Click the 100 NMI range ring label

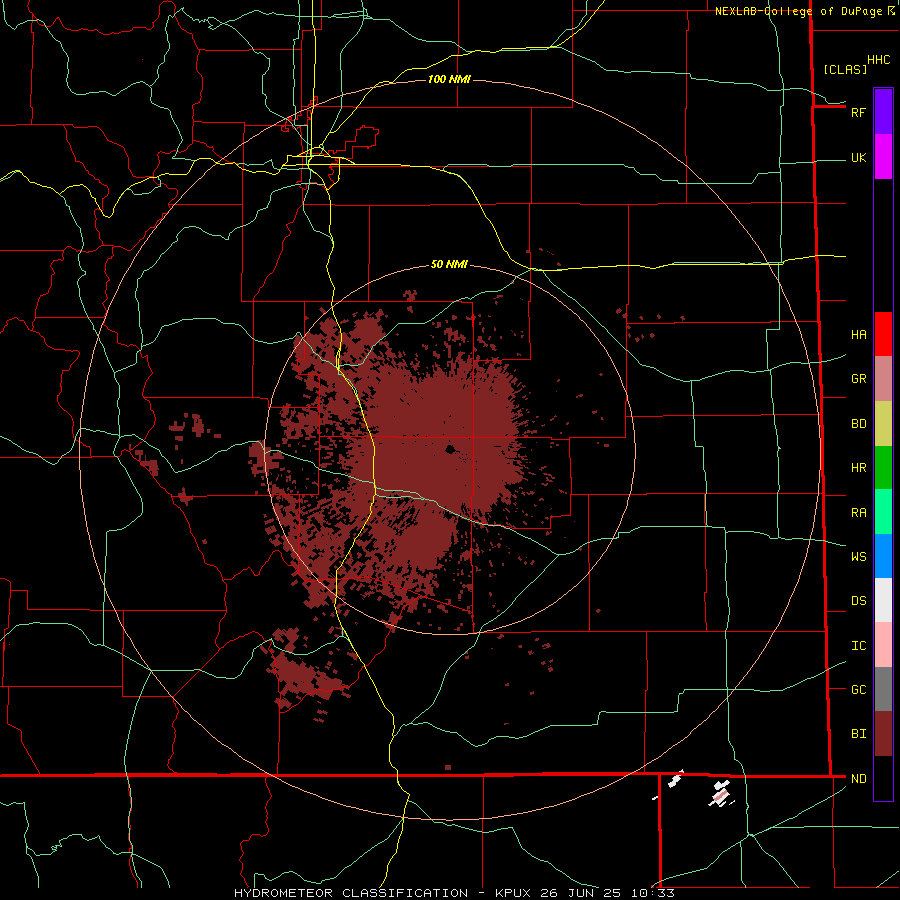[x=449, y=79]
